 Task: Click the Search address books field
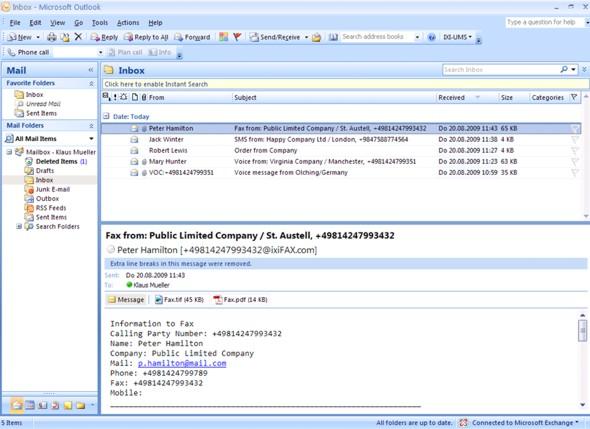click(x=377, y=37)
